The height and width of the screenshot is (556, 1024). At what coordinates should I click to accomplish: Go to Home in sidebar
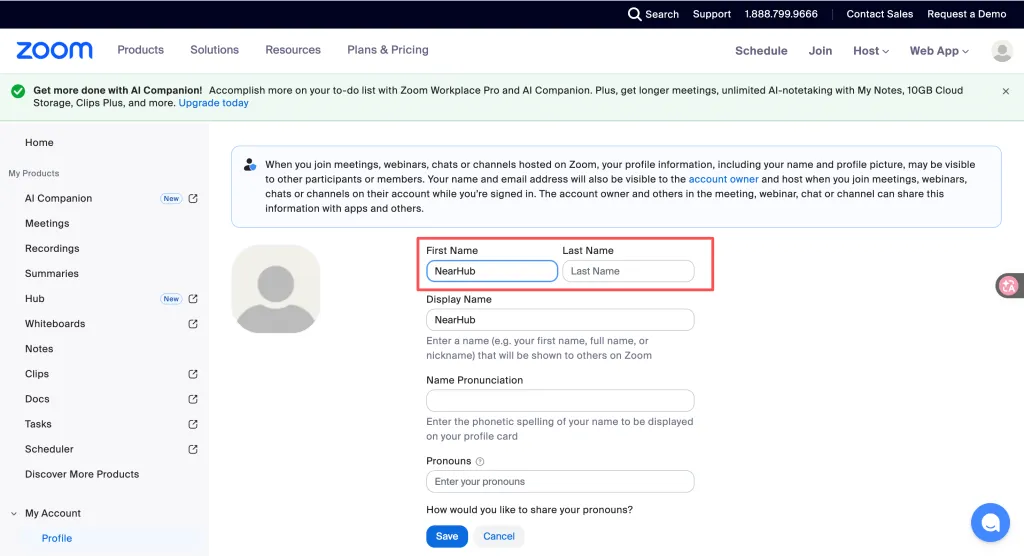pos(39,142)
